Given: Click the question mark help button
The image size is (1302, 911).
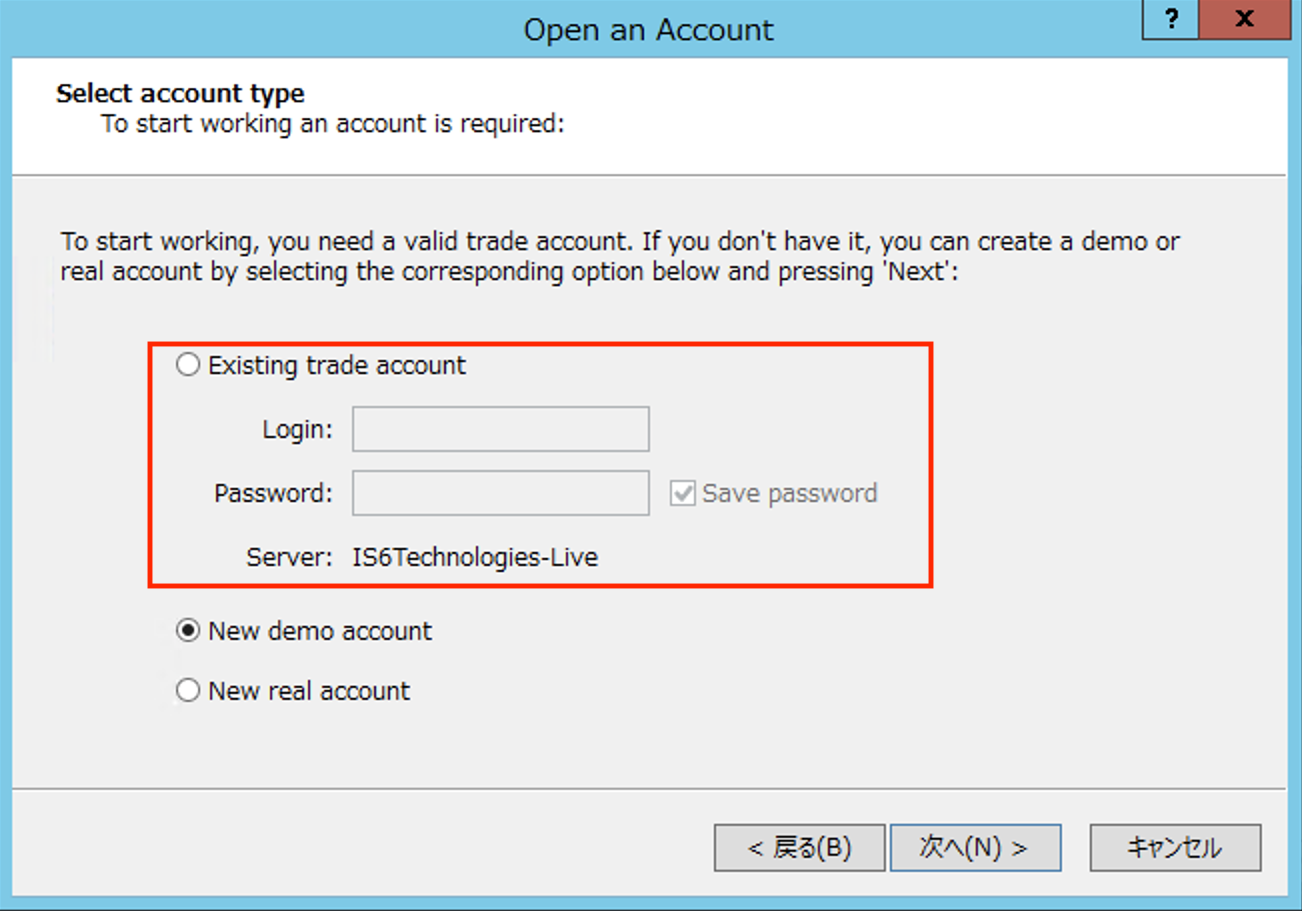Looking at the screenshot, I should (1170, 21).
